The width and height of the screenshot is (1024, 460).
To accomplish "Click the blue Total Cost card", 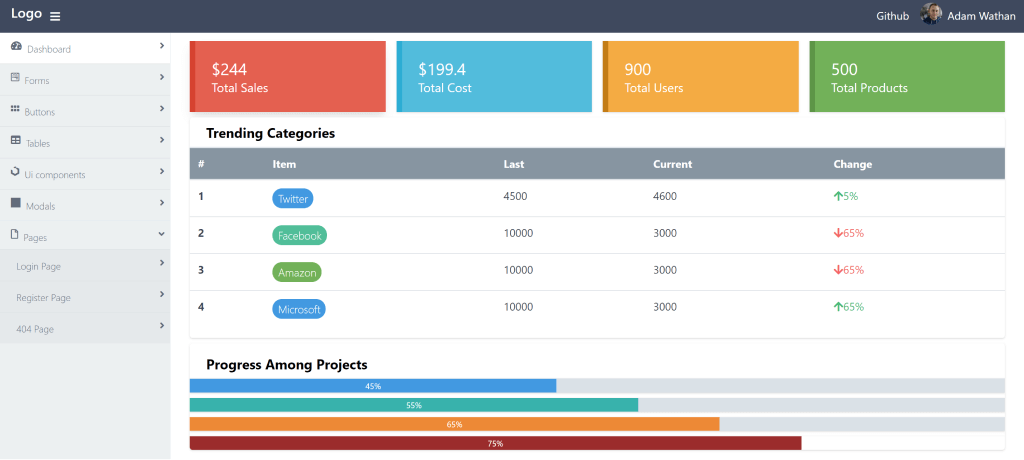I will pyautogui.click(x=494, y=76).
